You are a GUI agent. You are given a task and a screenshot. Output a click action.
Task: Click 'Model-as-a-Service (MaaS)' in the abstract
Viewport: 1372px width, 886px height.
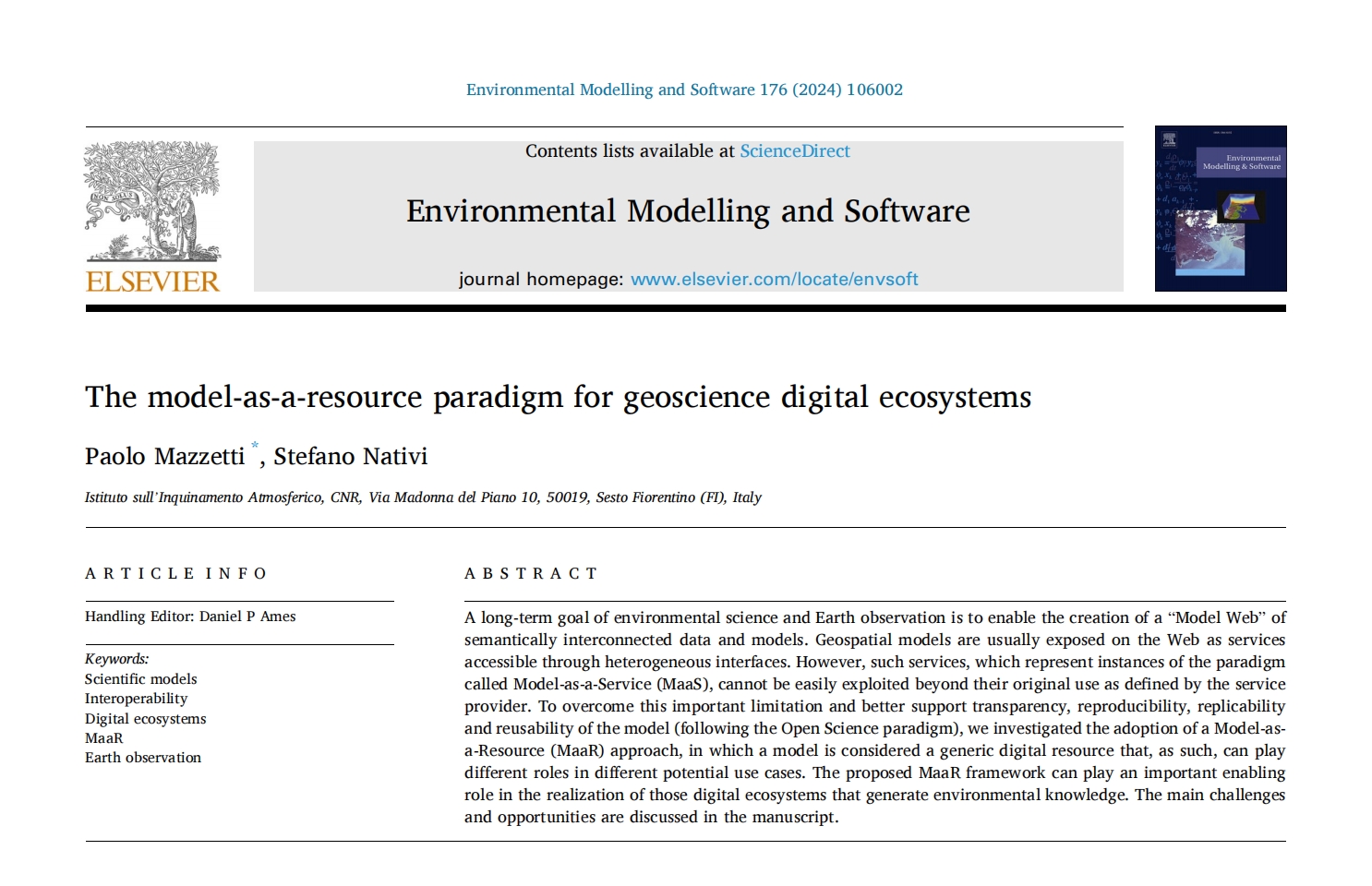[x=613, y=684]
